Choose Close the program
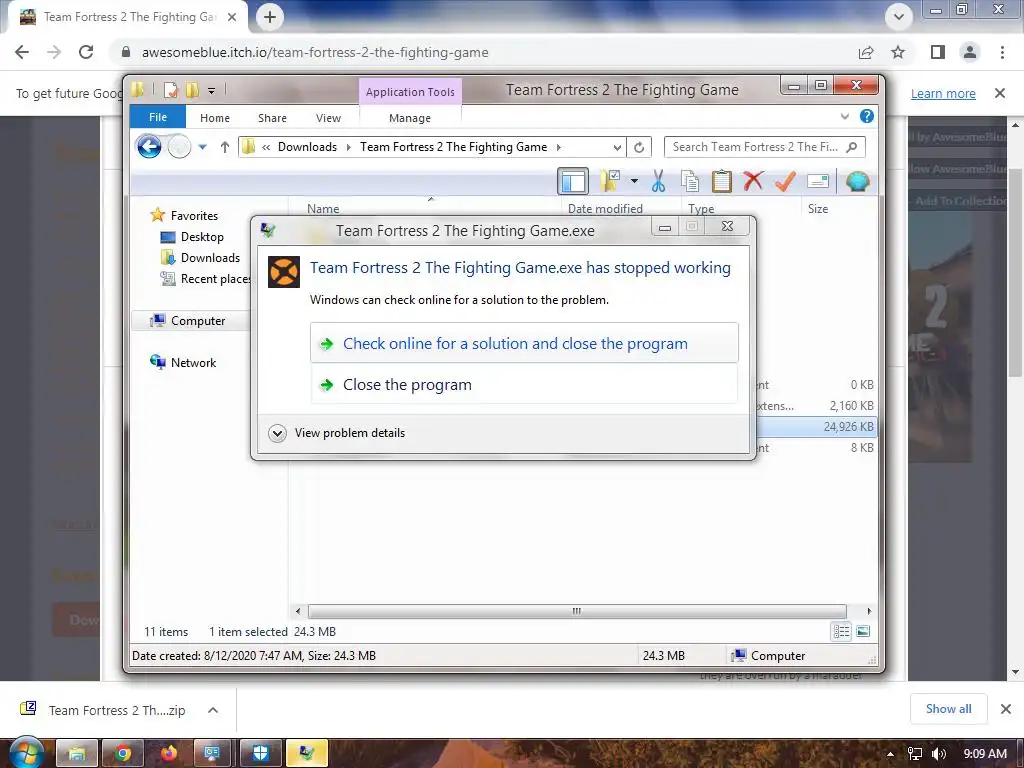1024x768 pixels. point(524,385)
